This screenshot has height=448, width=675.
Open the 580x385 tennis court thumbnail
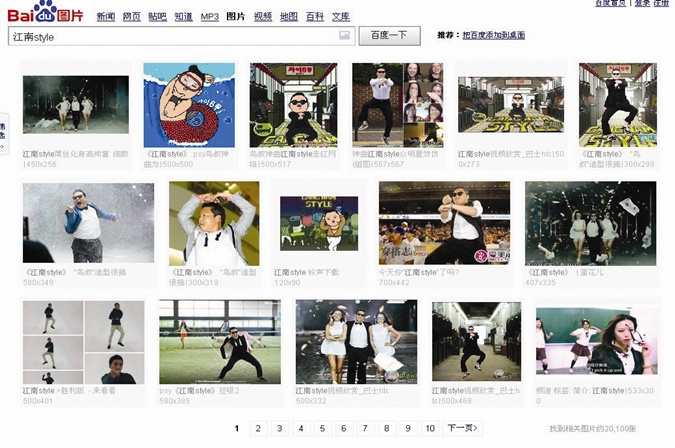pos(220,342)
